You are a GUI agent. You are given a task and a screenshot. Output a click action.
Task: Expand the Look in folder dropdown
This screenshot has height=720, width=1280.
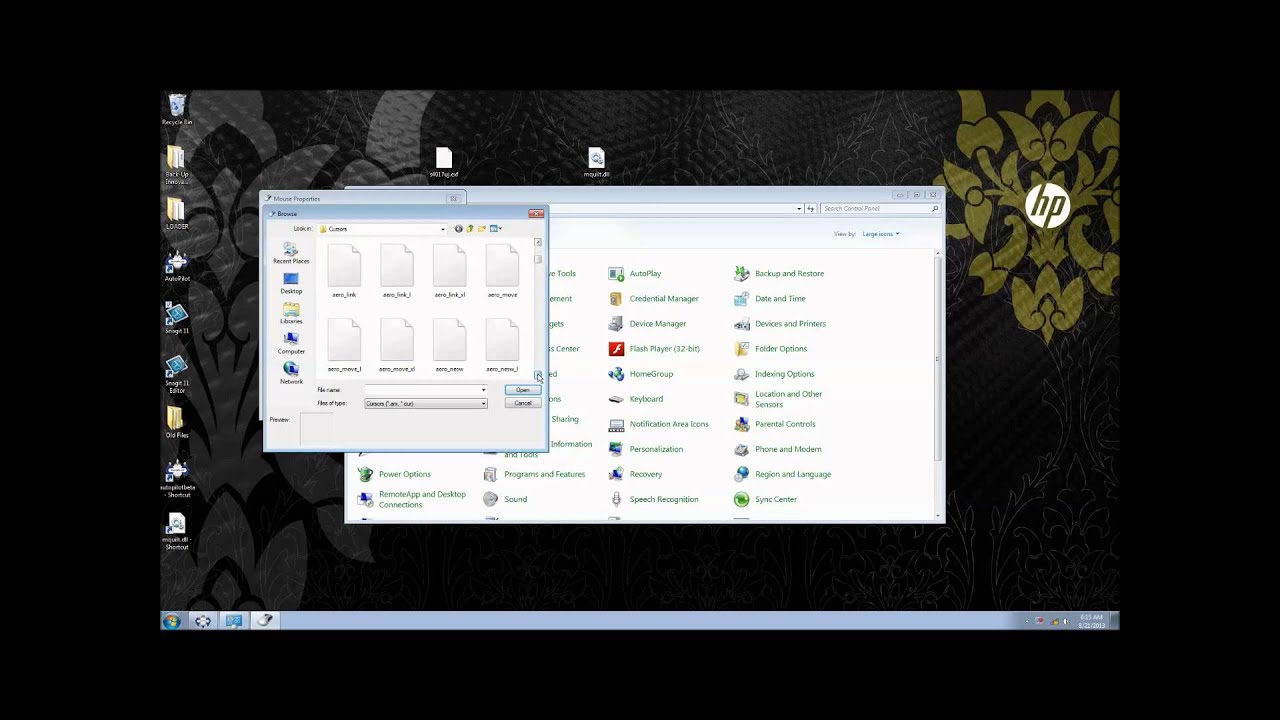coord(443,229)
